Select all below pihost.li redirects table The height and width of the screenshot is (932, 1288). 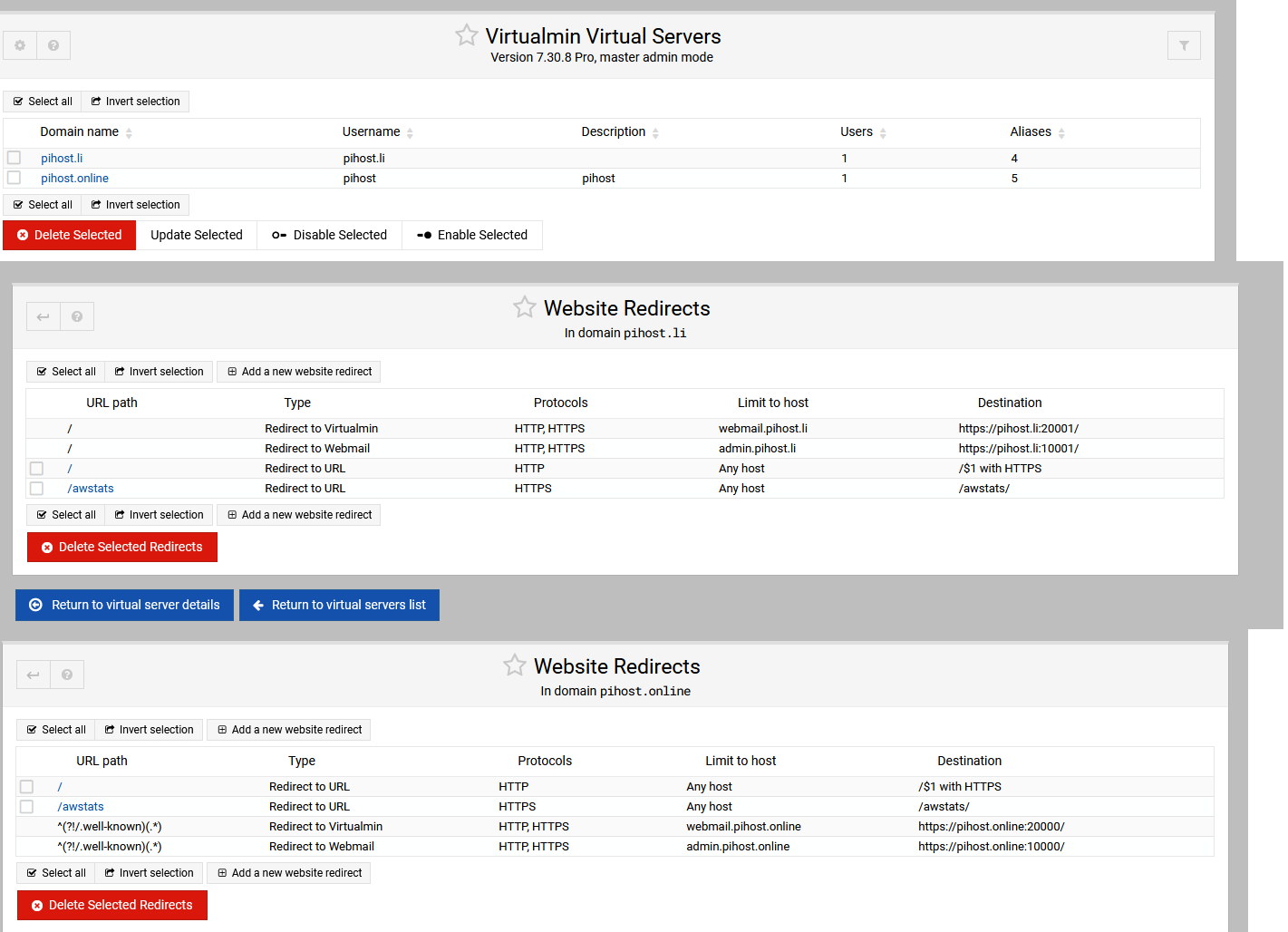[66, 515]
